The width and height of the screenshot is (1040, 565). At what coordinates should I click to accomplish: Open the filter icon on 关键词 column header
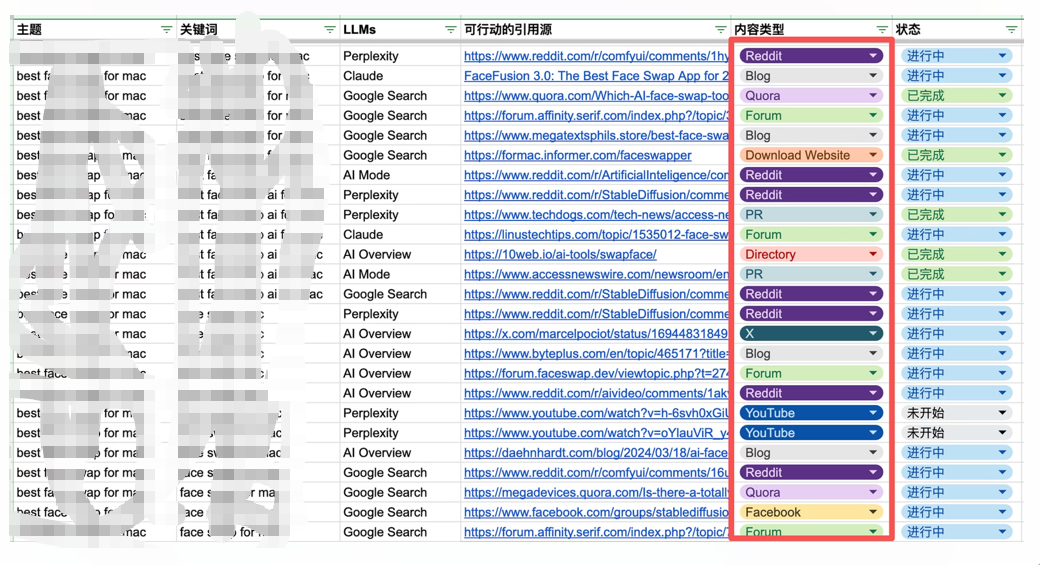click(x=330, y=30)
